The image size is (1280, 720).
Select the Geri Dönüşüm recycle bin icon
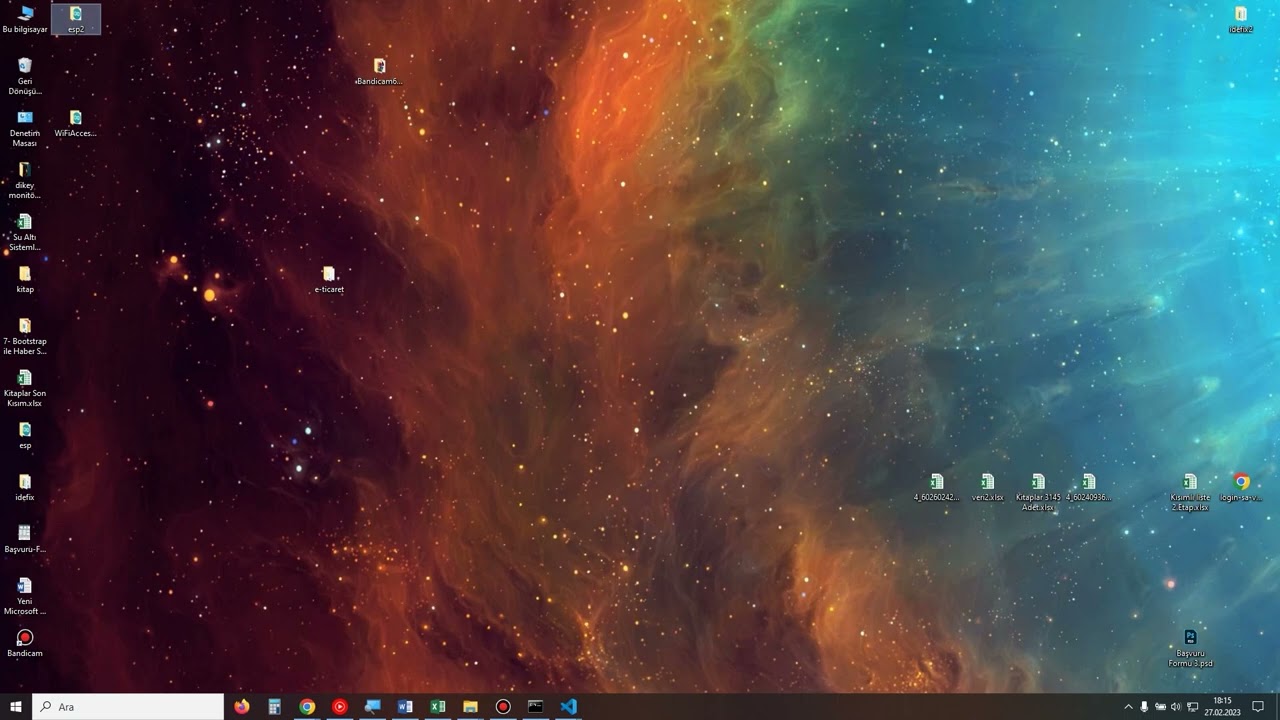point(25,76)
